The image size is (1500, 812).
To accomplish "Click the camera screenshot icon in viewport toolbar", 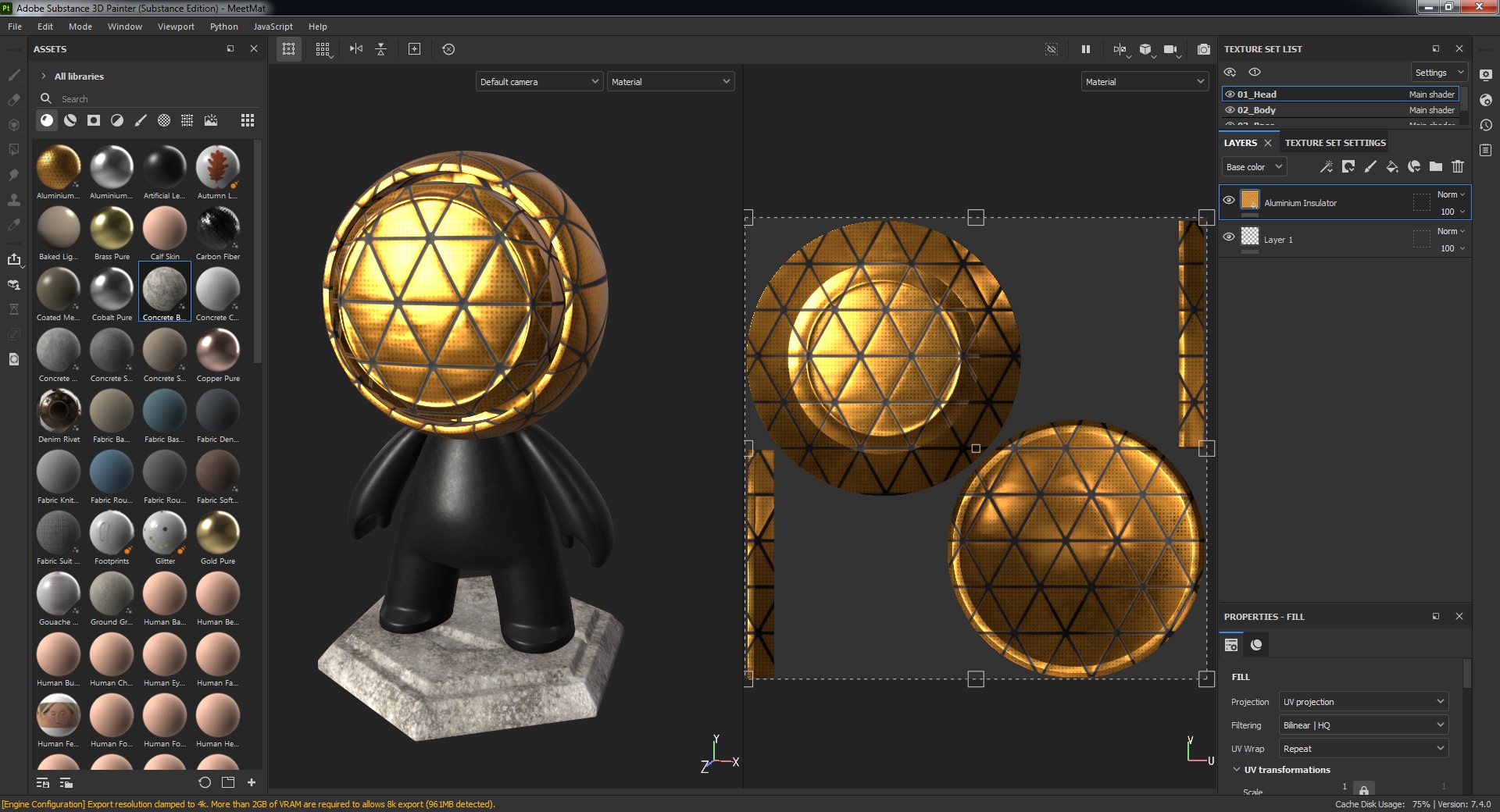I will 1204,49.
